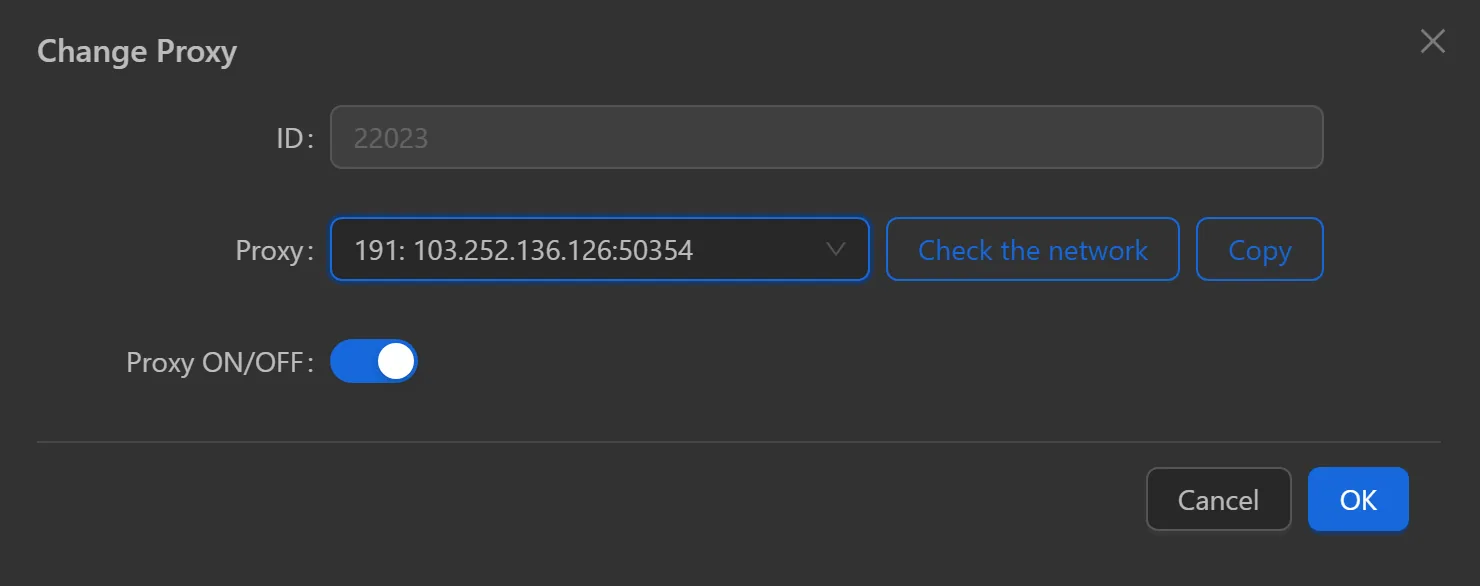Copy the proxy address
1480x586 pixels.
pyautogui.click(x=1259, y=250)
